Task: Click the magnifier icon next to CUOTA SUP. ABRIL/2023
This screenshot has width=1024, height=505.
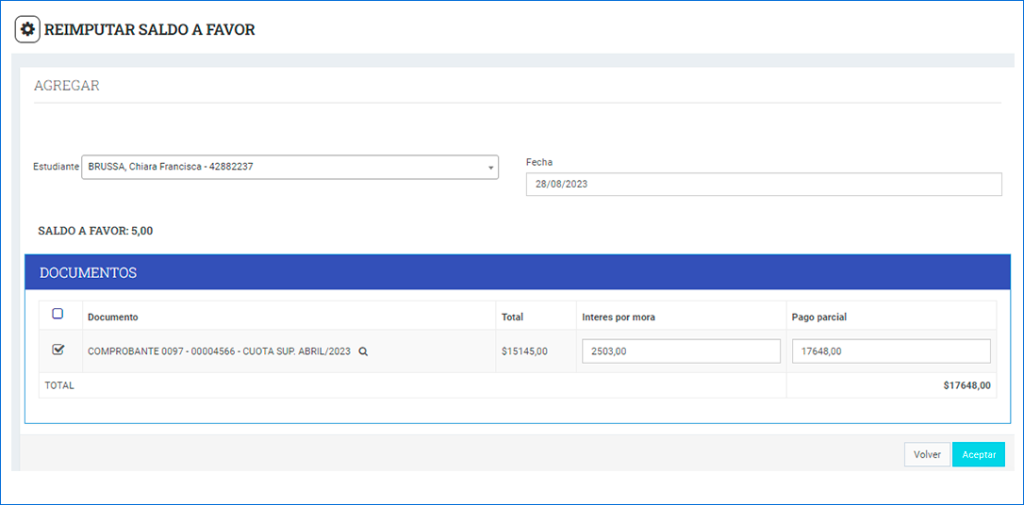Action: point(363,352)
